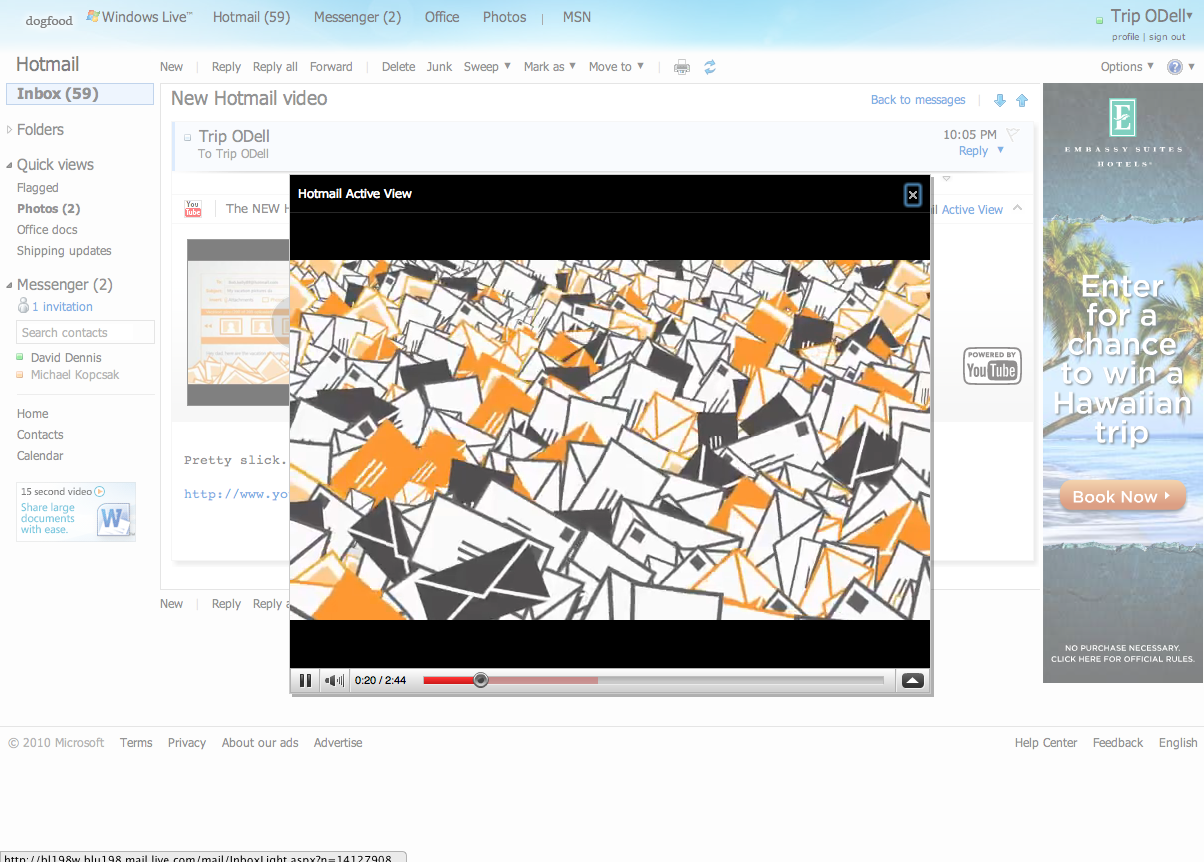The image size is (1204, 862).
Task: Open the Contacts link
Action: [40, 435]
